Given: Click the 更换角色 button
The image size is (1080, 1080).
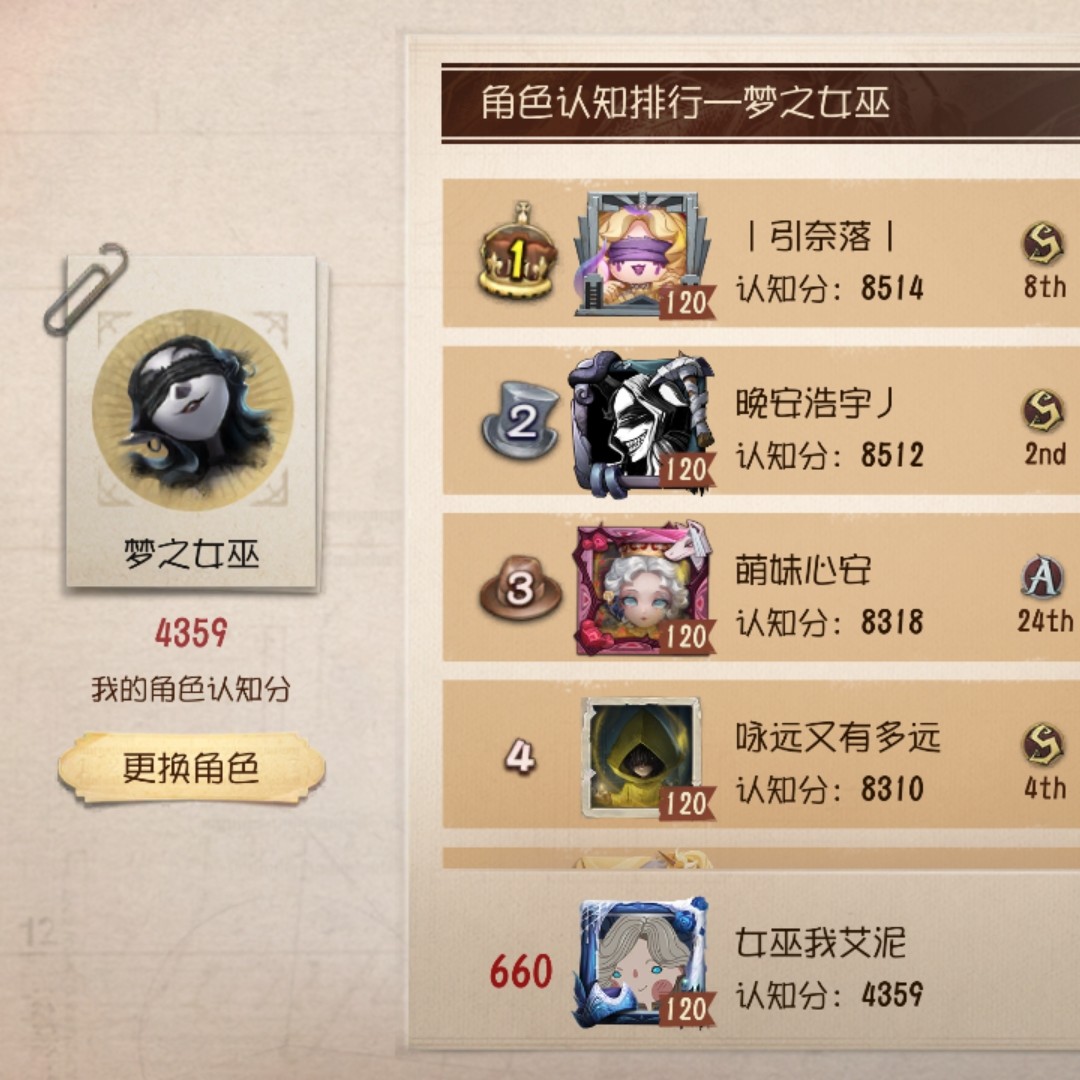Looking at the screenshot, I should point(191,768).
